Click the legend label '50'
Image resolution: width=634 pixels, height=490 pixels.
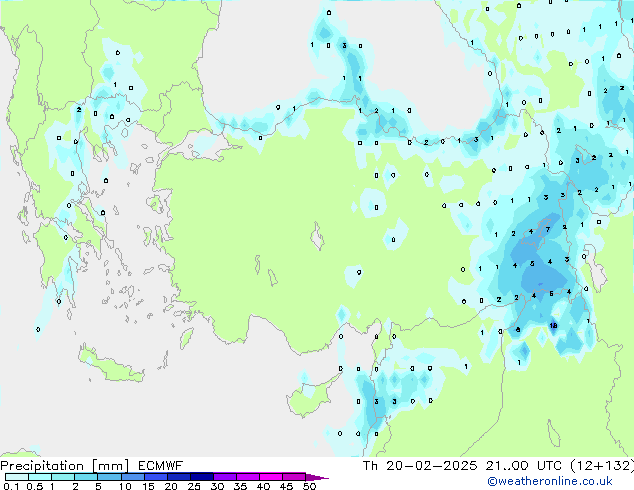tap(310, 486)
